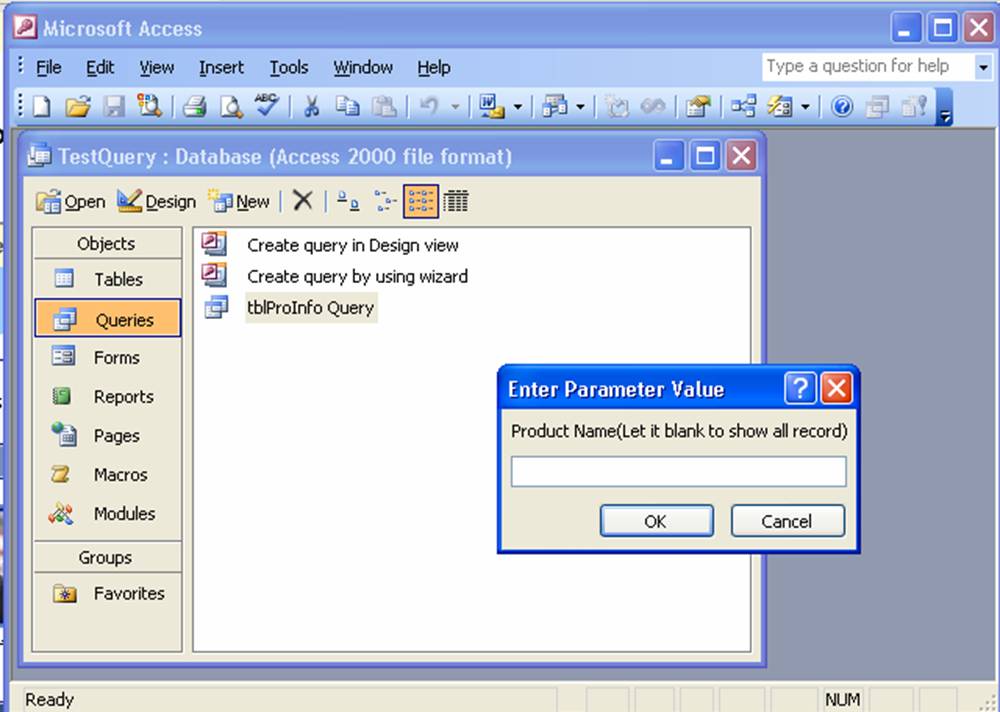1000x712 pixels.
Task: Open the View menu
Action: click(x=156, y=67)
